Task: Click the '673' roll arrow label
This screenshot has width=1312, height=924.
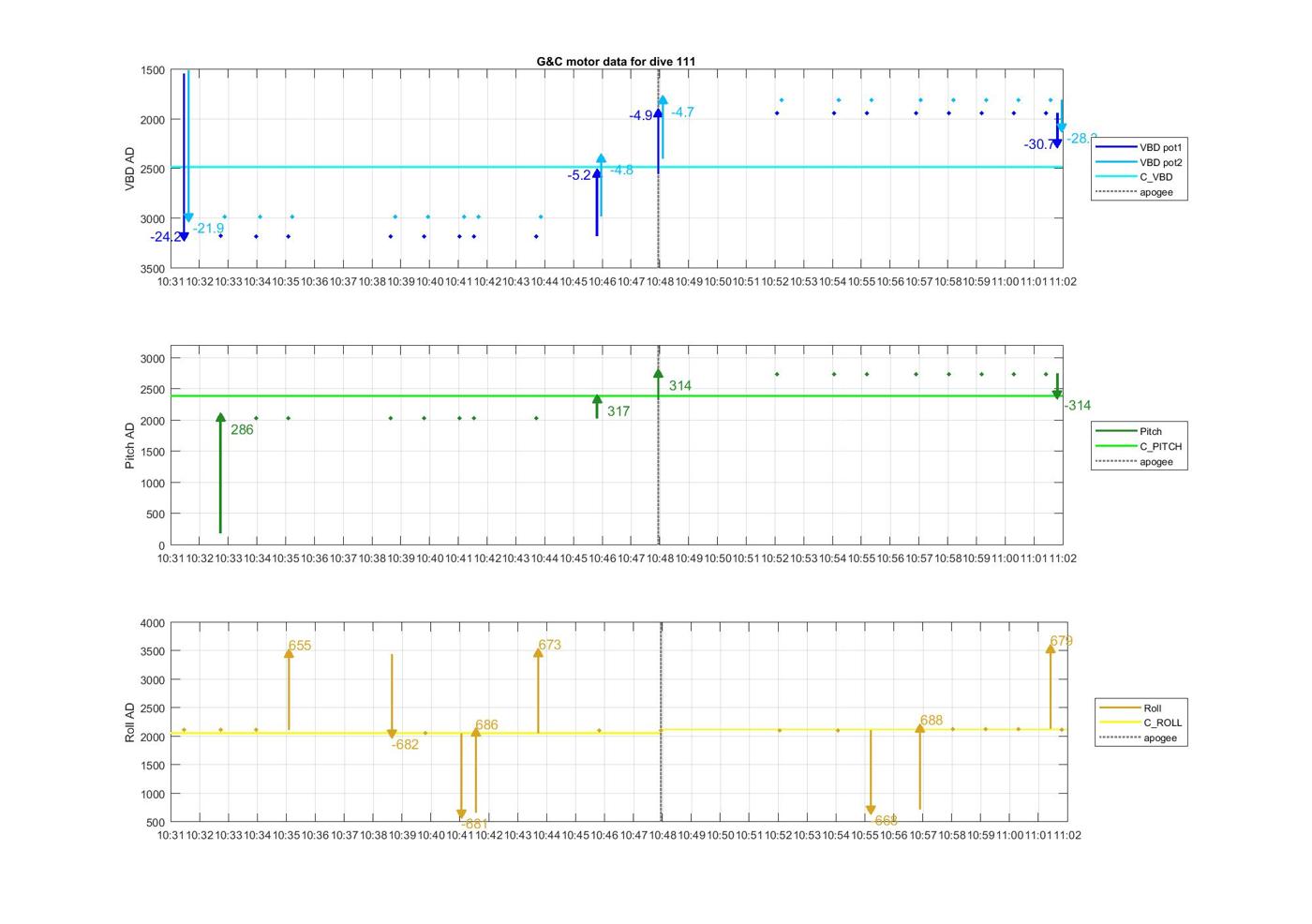Action: click(549, 645)
